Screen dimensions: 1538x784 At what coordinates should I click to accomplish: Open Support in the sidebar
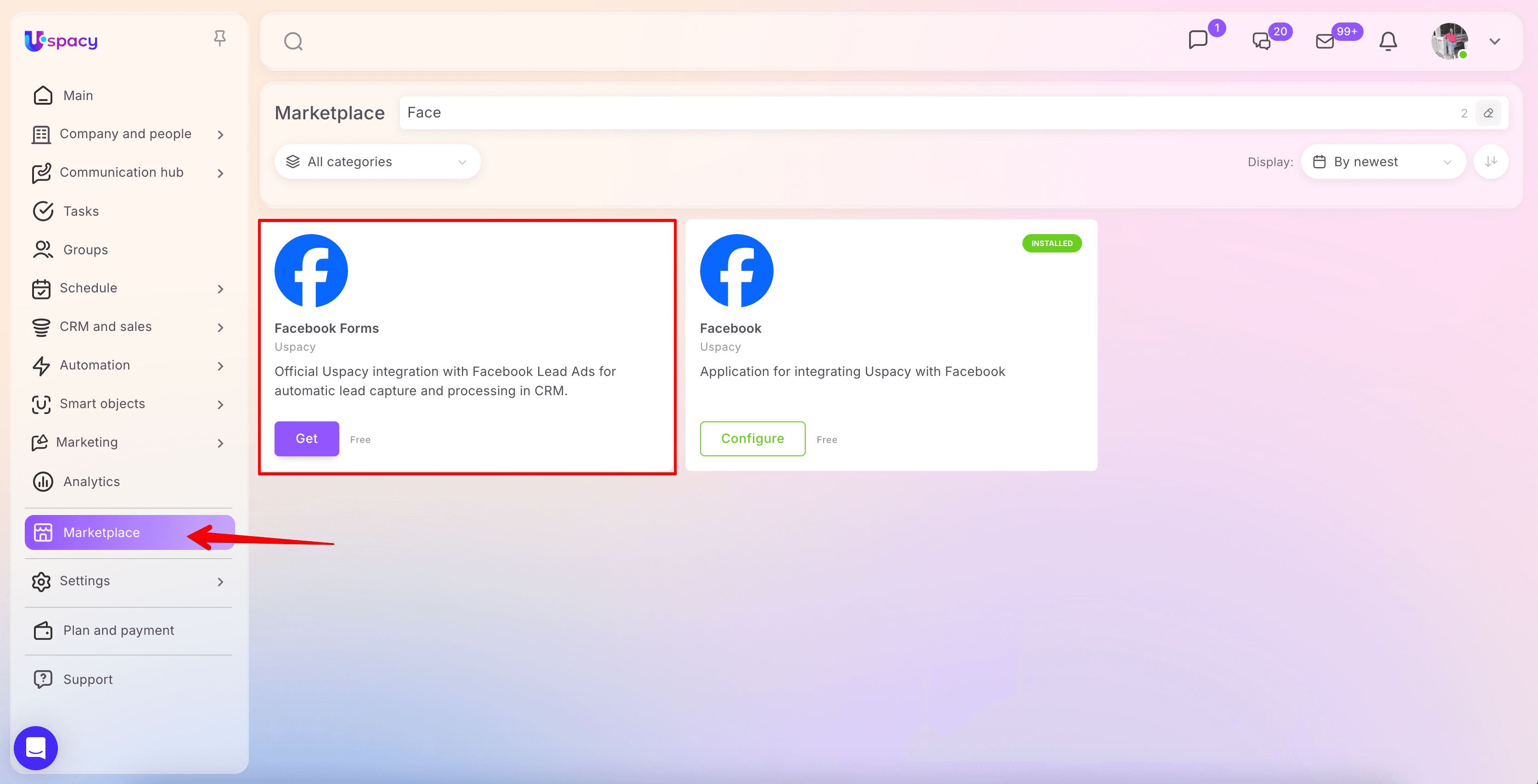coord(129,679)
